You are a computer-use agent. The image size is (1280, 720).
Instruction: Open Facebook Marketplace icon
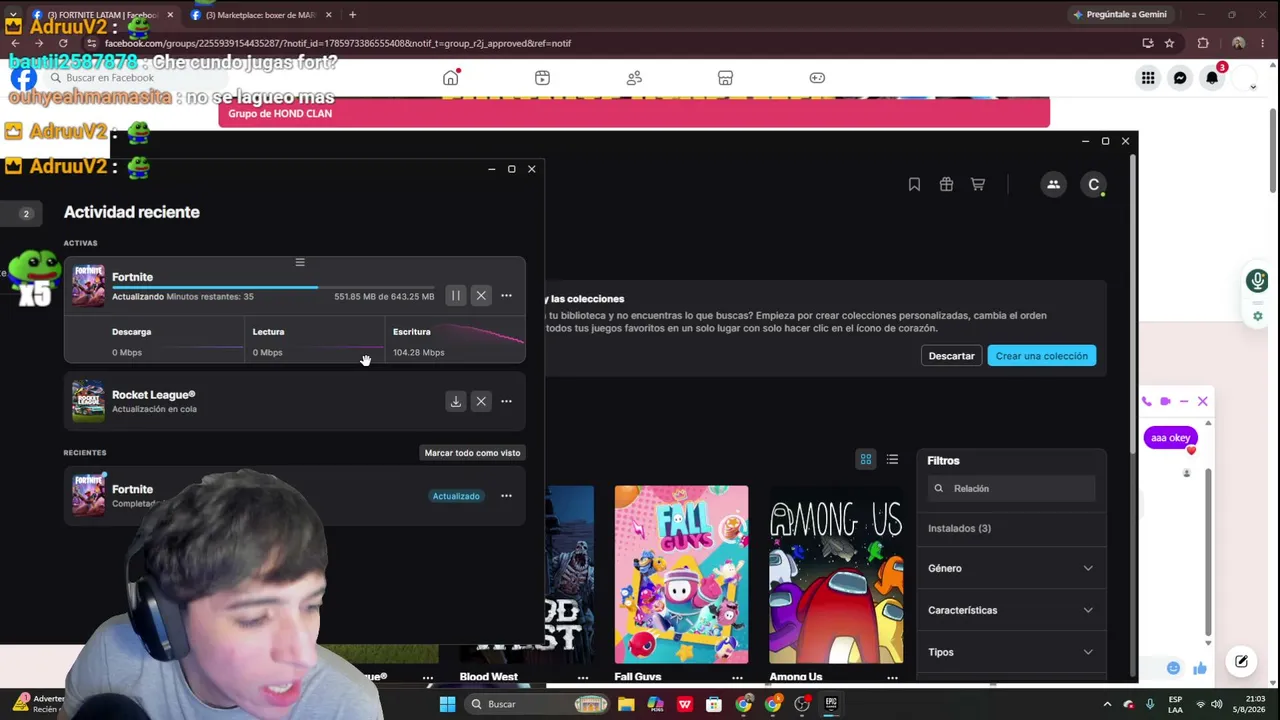click(726, 78)
